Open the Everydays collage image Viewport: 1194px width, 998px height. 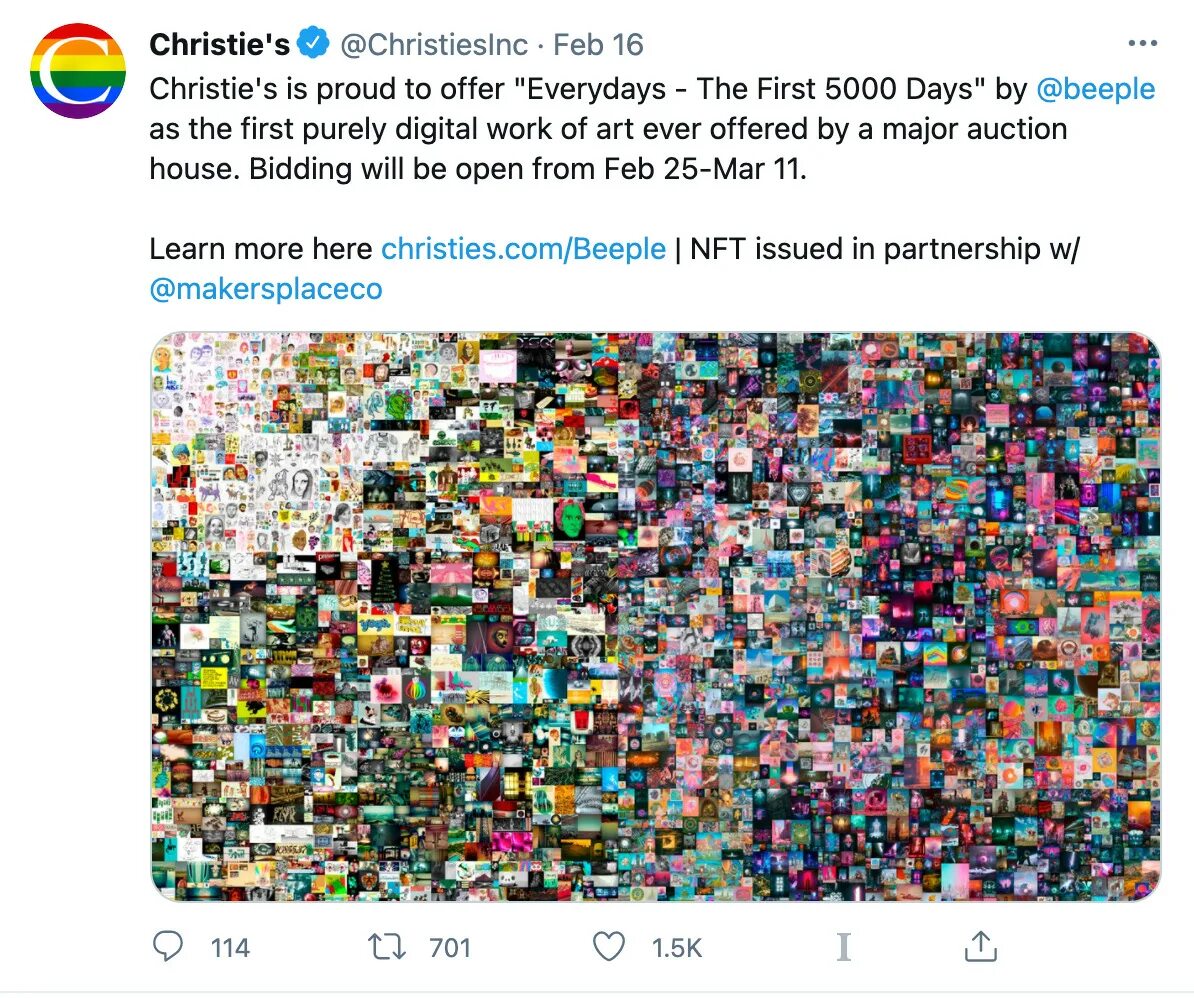pyautogui.click(x=656, y=617)
